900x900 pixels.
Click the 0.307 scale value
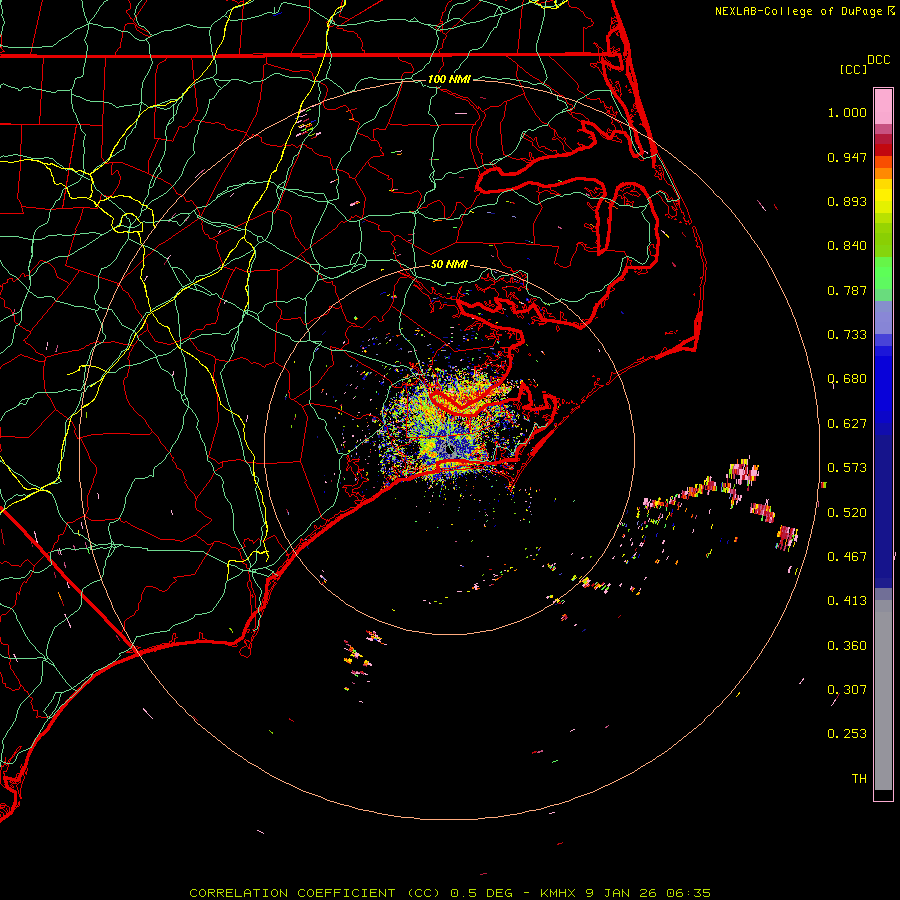click(847, 690)
